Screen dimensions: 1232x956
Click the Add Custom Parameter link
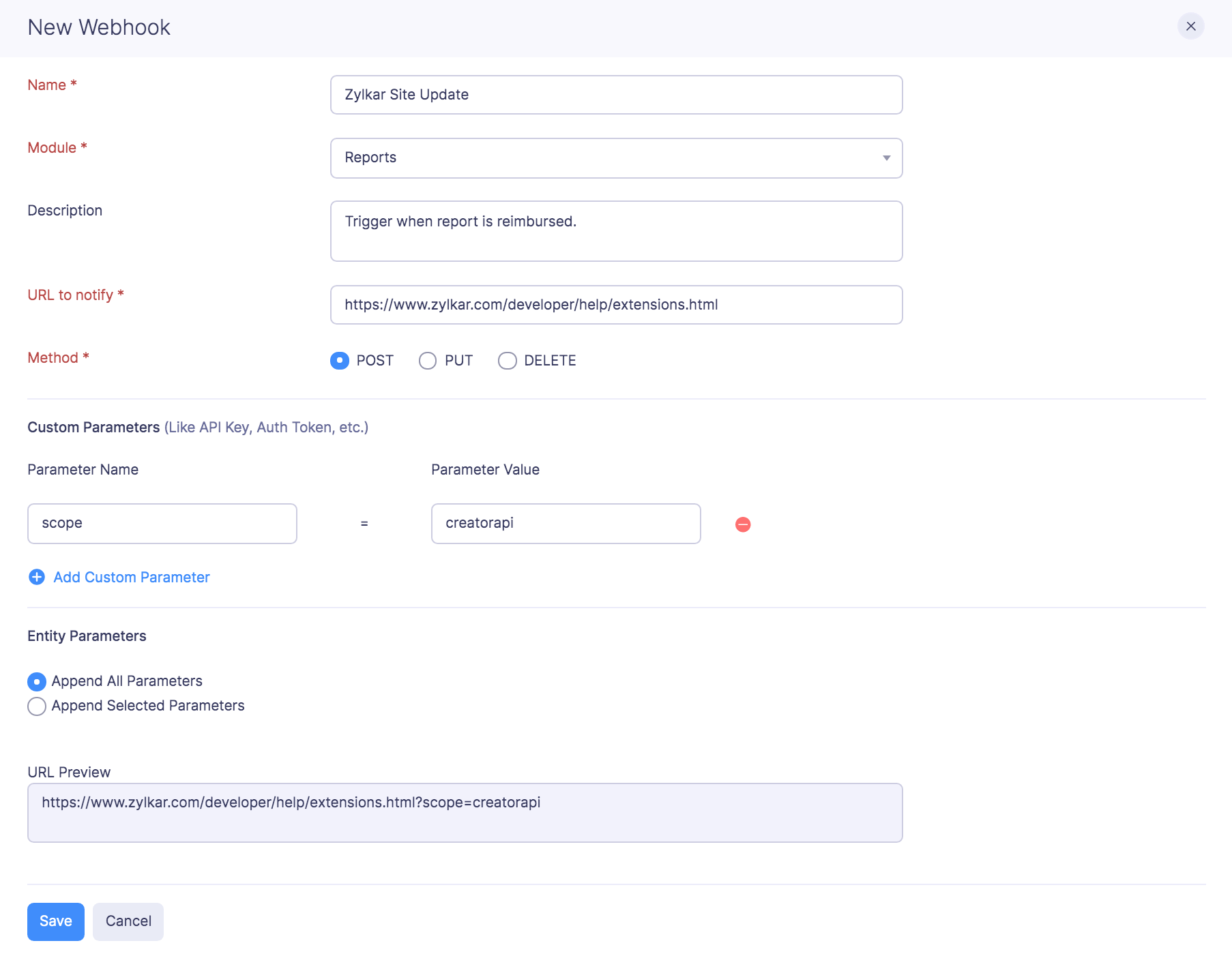132,578
